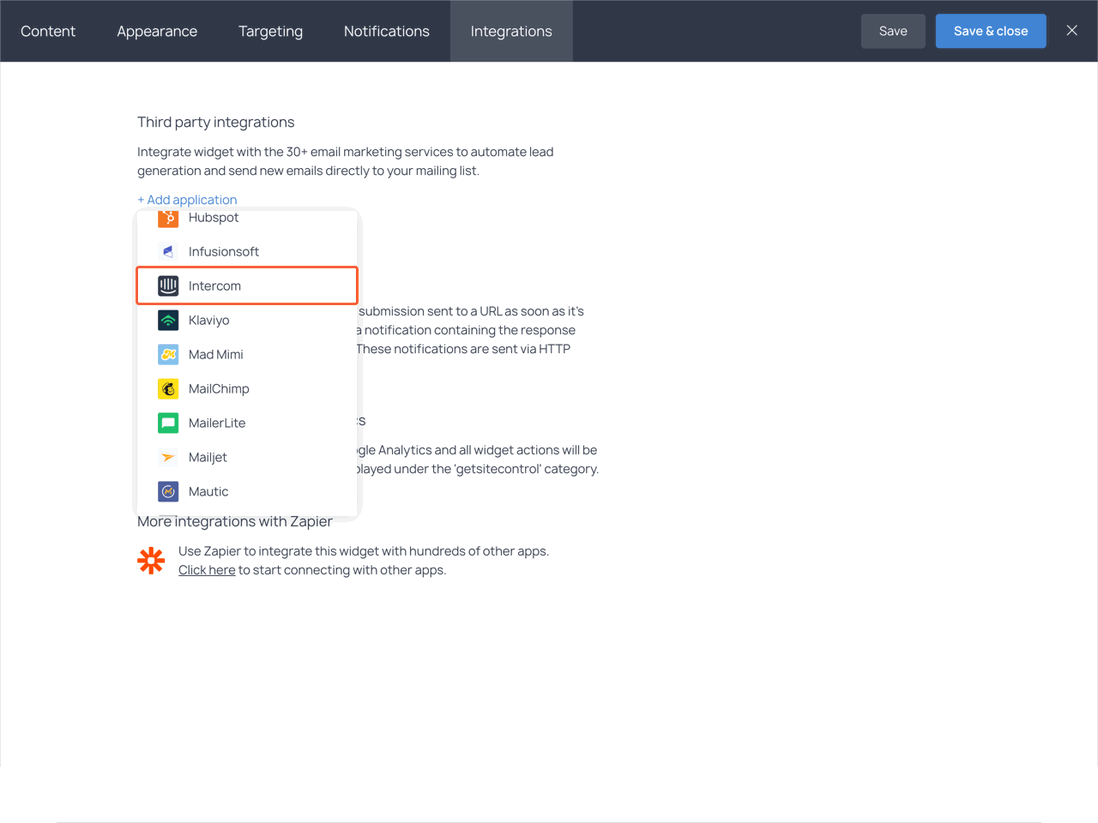This screenshot has height=823, width=1098.
Task: Switch to the Appearance tab
Action: [x=156, y=30]
